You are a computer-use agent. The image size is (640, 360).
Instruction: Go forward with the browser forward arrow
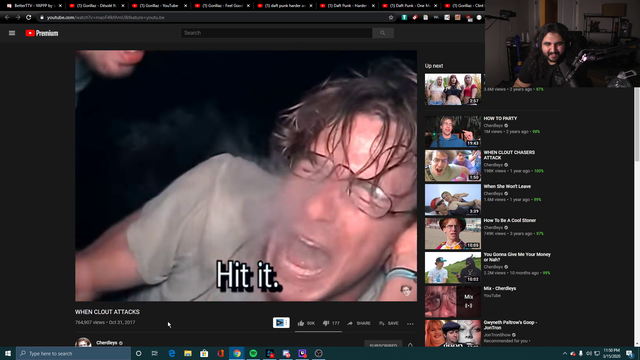click(18, 18)
